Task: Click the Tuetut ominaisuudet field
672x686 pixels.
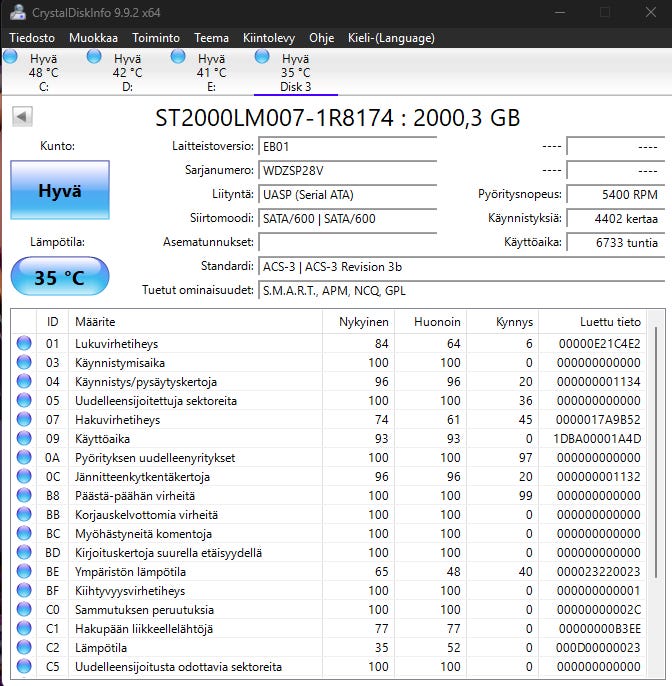Action: [462, 290]
